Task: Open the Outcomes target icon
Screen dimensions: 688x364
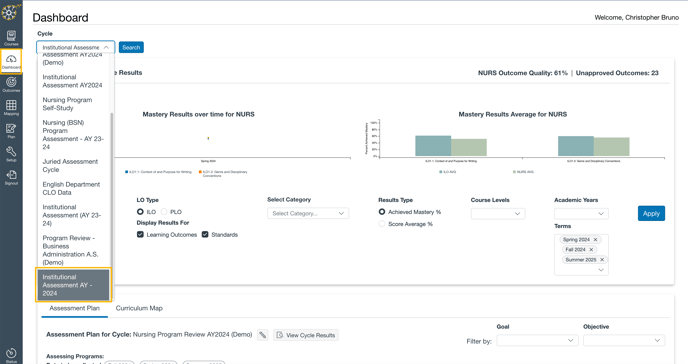Action: point(11,84)
